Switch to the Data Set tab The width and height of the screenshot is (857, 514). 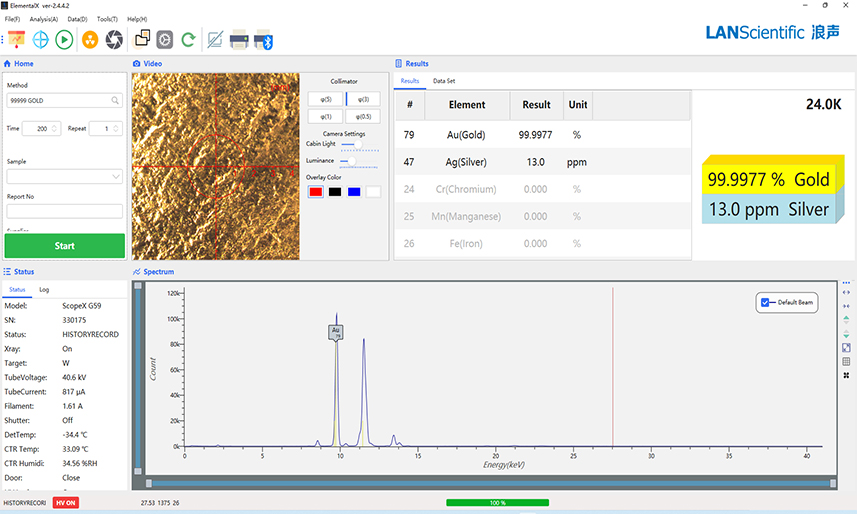click(x=444, y=81)
